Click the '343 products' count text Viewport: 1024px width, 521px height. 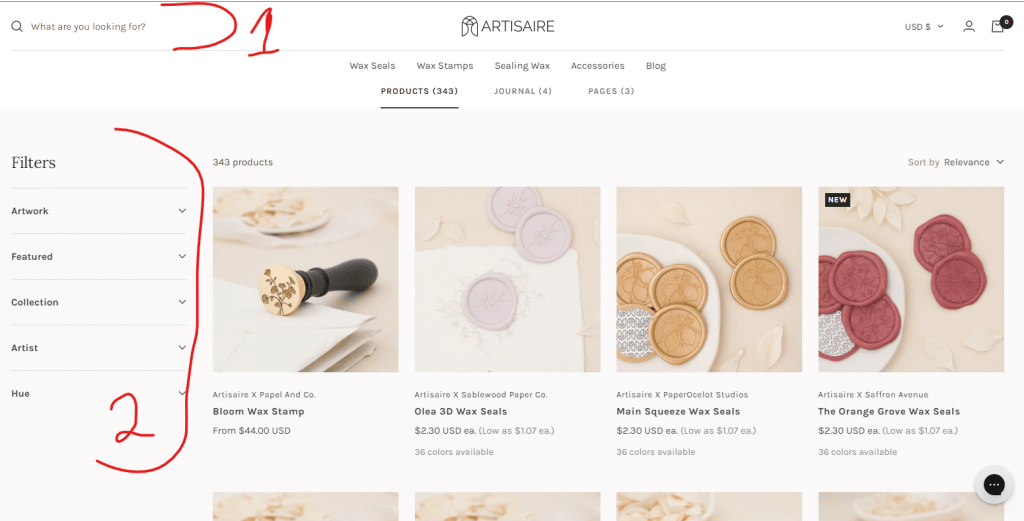243,162
